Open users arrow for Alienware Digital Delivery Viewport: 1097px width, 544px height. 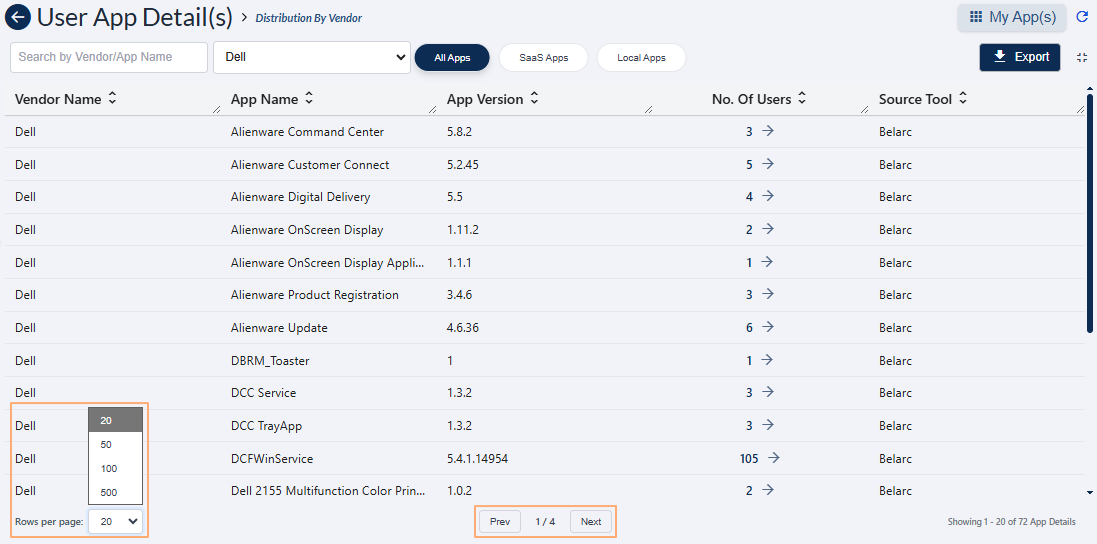click(767, 196)
